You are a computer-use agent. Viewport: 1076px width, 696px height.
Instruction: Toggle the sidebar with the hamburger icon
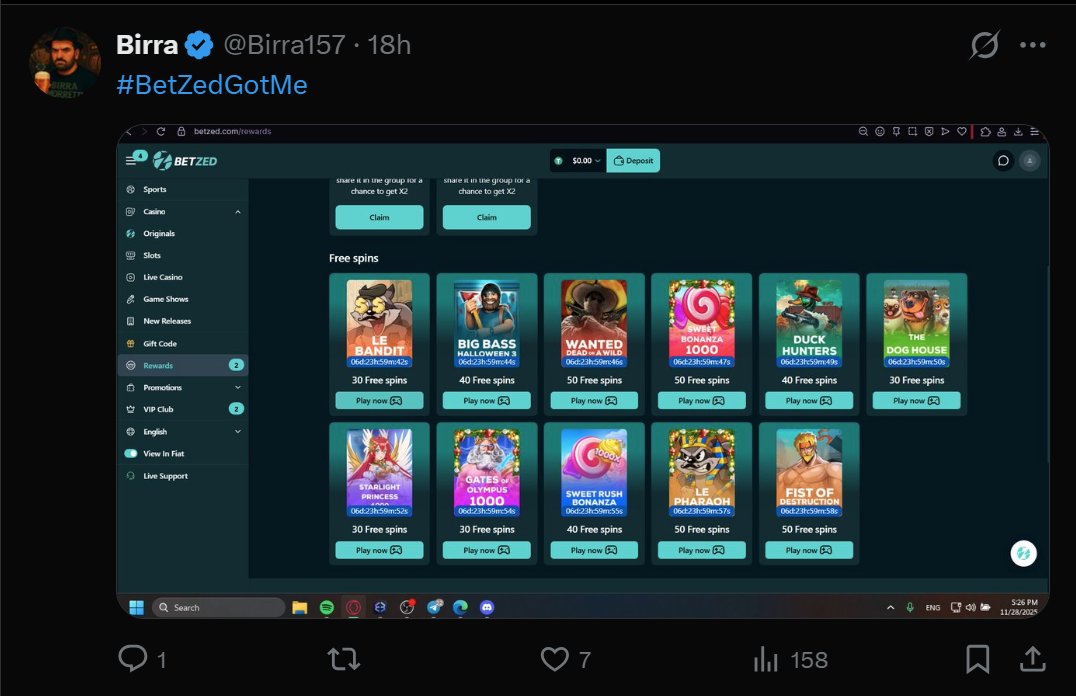[133, 159]
